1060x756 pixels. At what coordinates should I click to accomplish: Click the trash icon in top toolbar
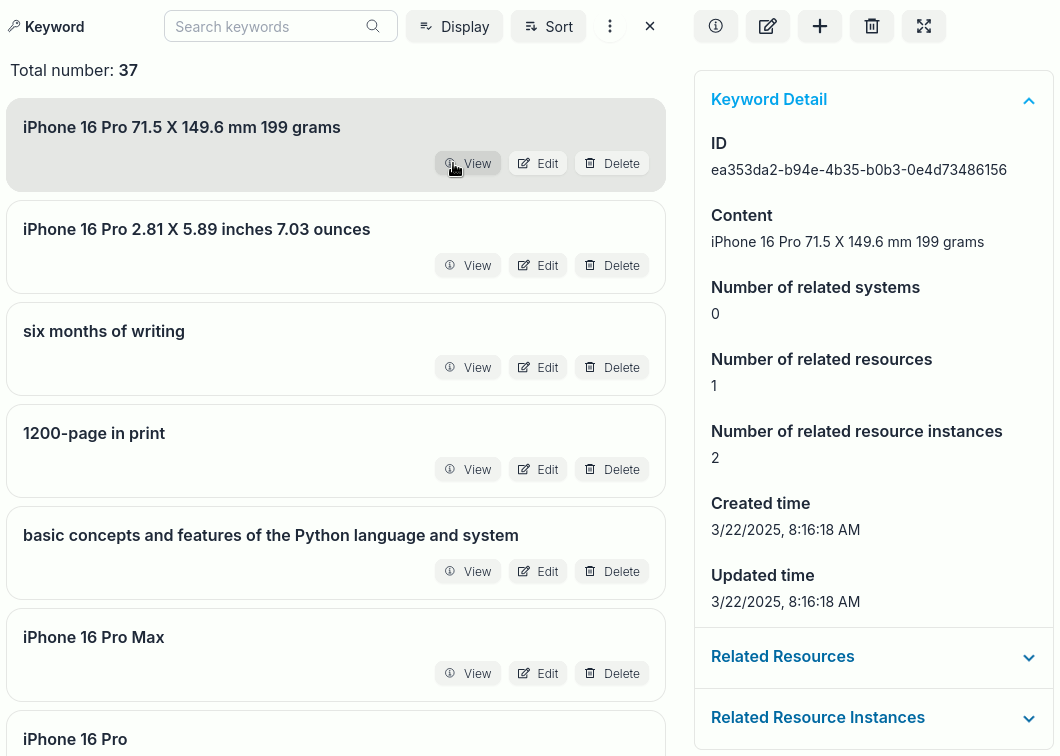pyautogui.click(x=871, y=26)
